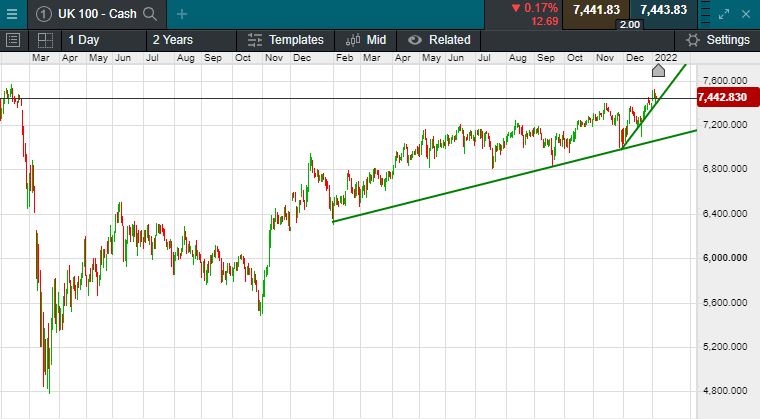Open the Templates menu

(286, 40)
